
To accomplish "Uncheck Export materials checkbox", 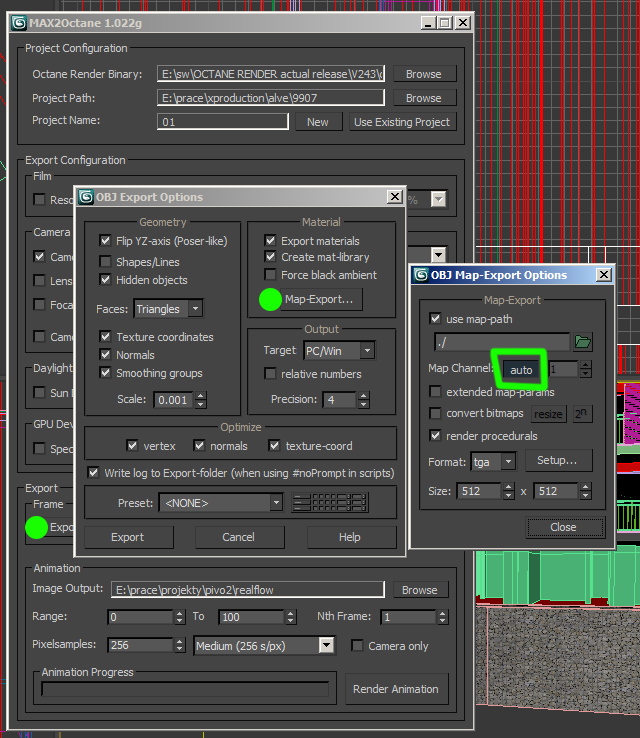I will click(270, 241).
